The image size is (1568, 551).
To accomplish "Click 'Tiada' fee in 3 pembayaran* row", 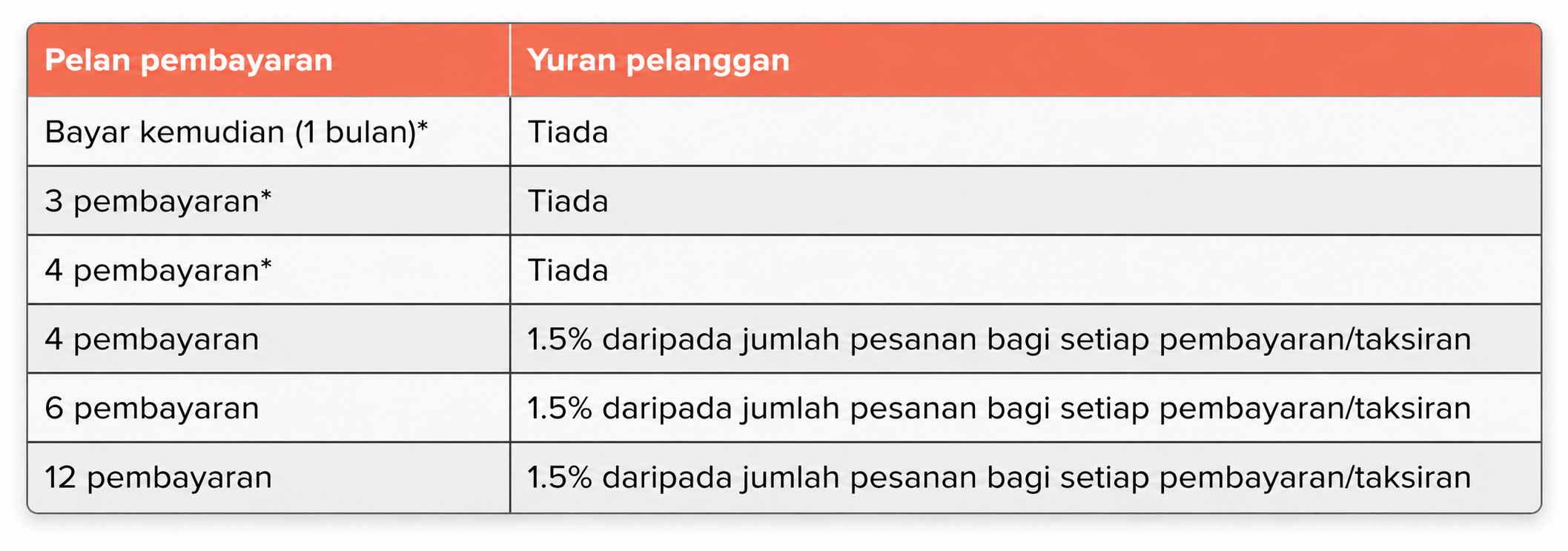I will click(x=568, y=201).
